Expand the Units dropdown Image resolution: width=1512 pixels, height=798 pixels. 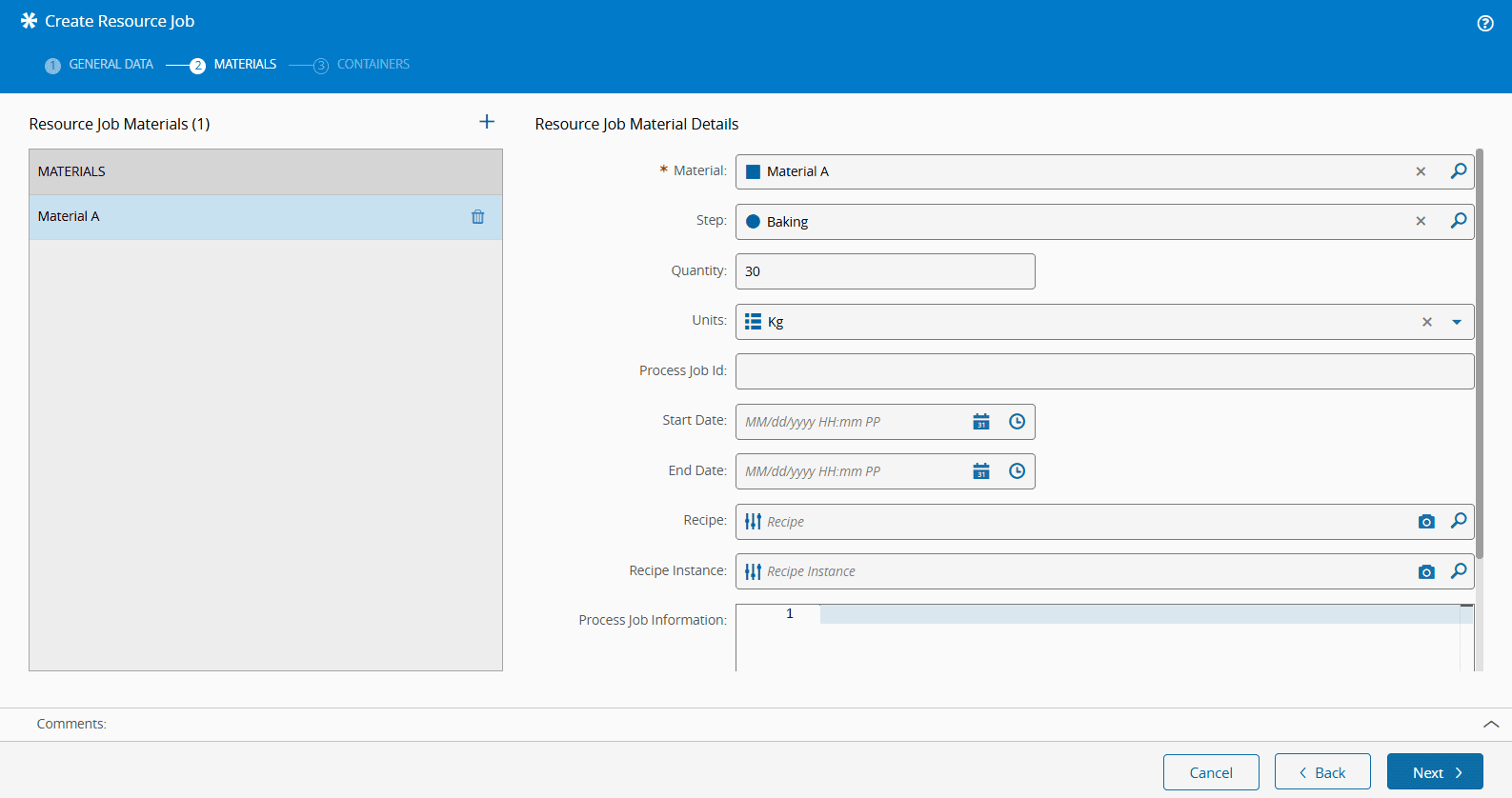coord(1456,322)
